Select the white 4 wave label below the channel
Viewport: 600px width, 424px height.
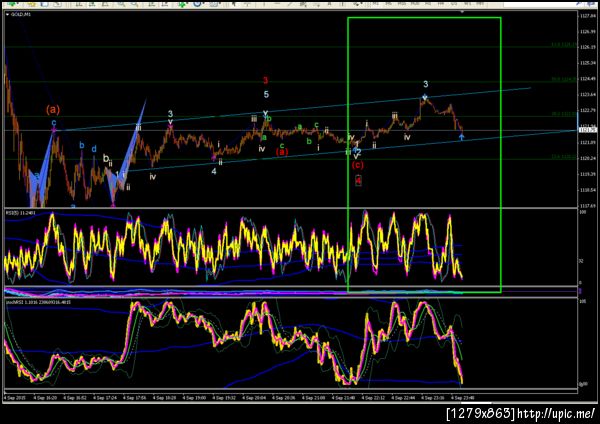(x=214, y=171)
